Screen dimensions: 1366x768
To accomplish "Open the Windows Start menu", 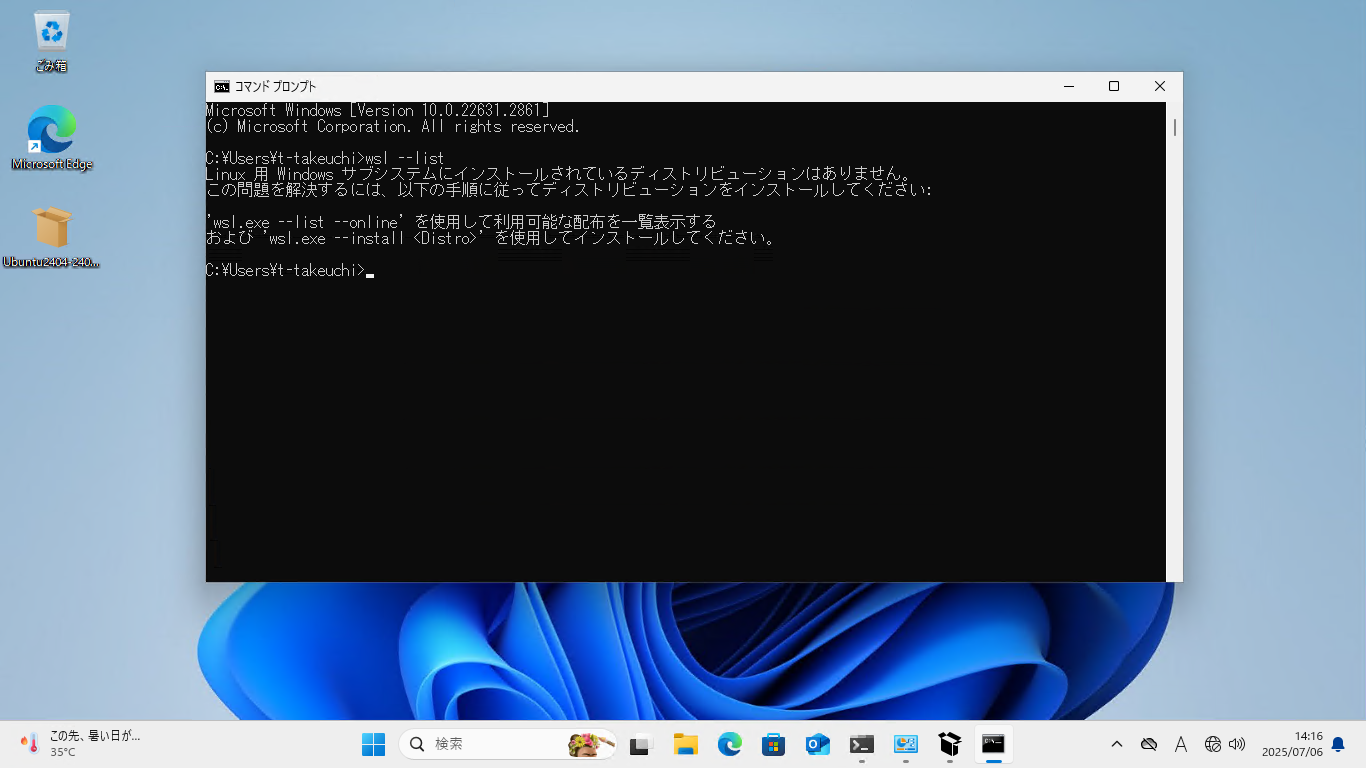I will coord(373,744).
